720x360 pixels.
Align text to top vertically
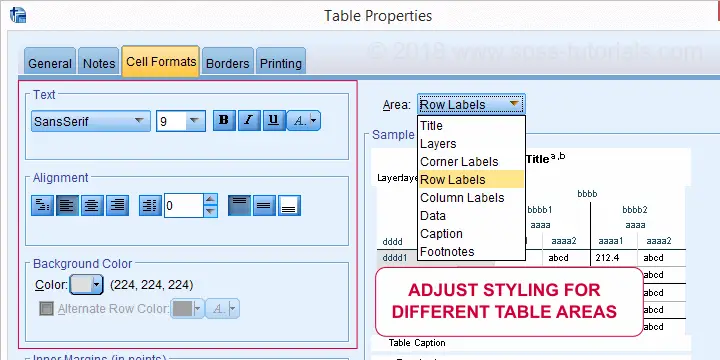click(x=239, y=205)
